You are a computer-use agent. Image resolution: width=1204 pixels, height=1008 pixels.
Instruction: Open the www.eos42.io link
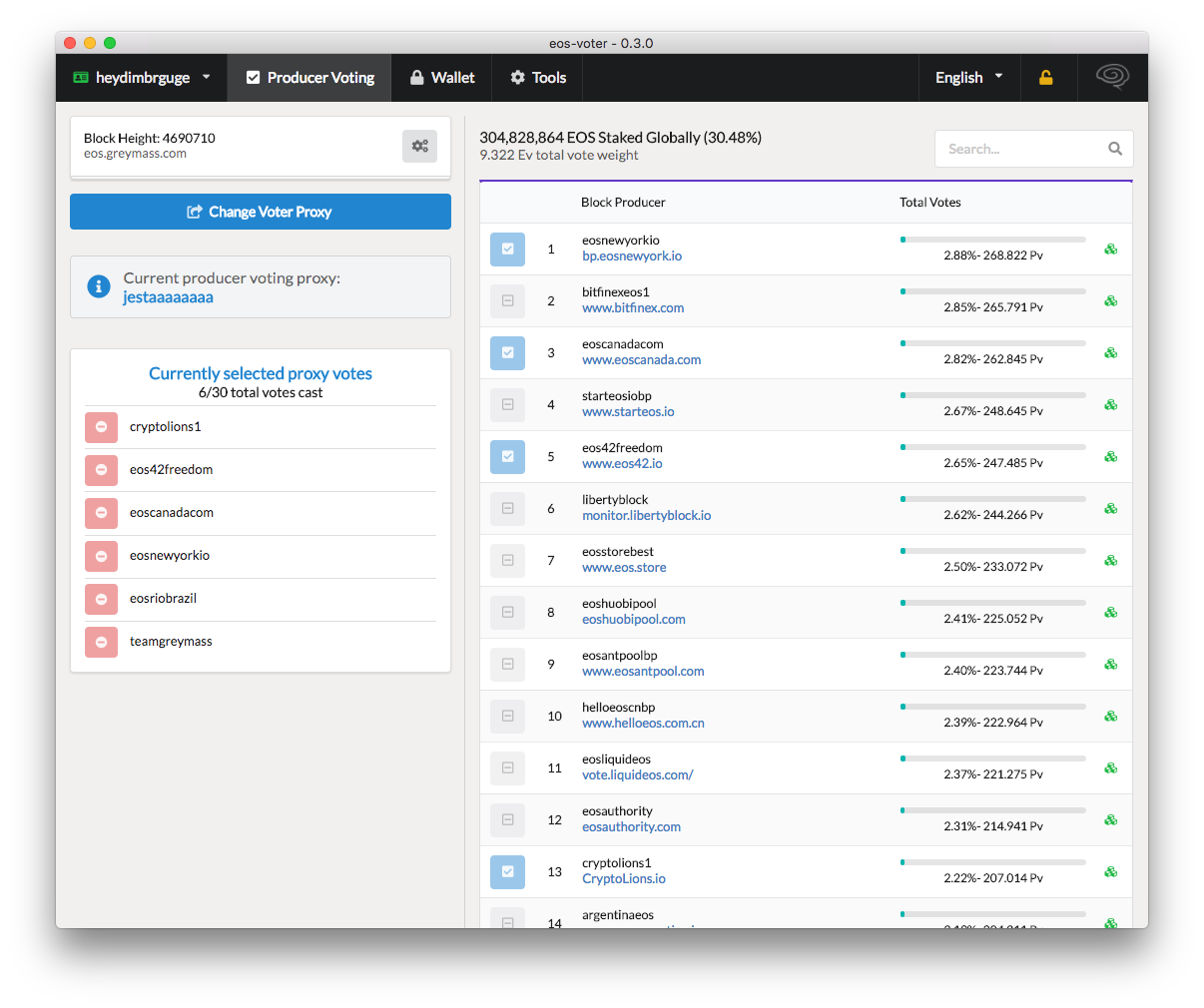[622, 464]
